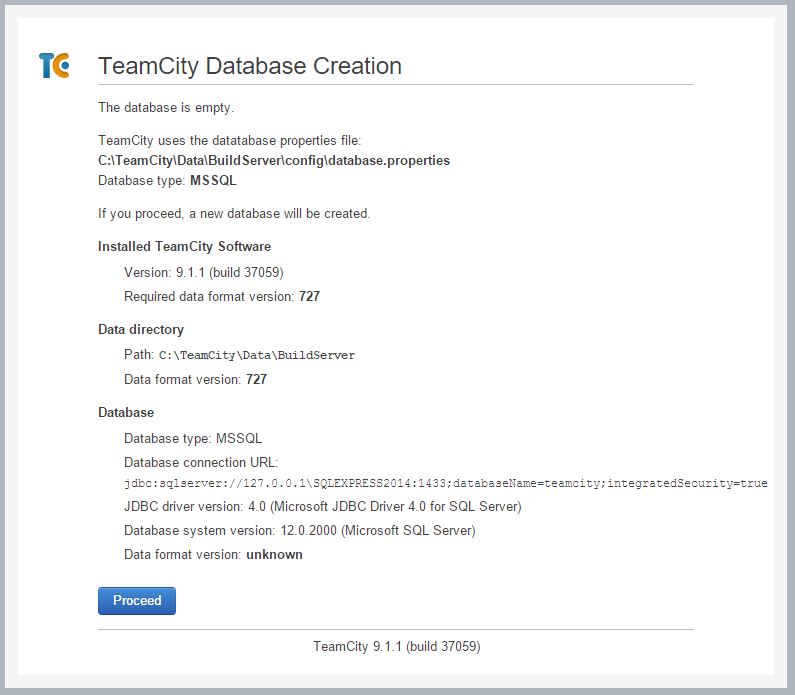Click the TeamCity Database Creation heading

[249, 66]
